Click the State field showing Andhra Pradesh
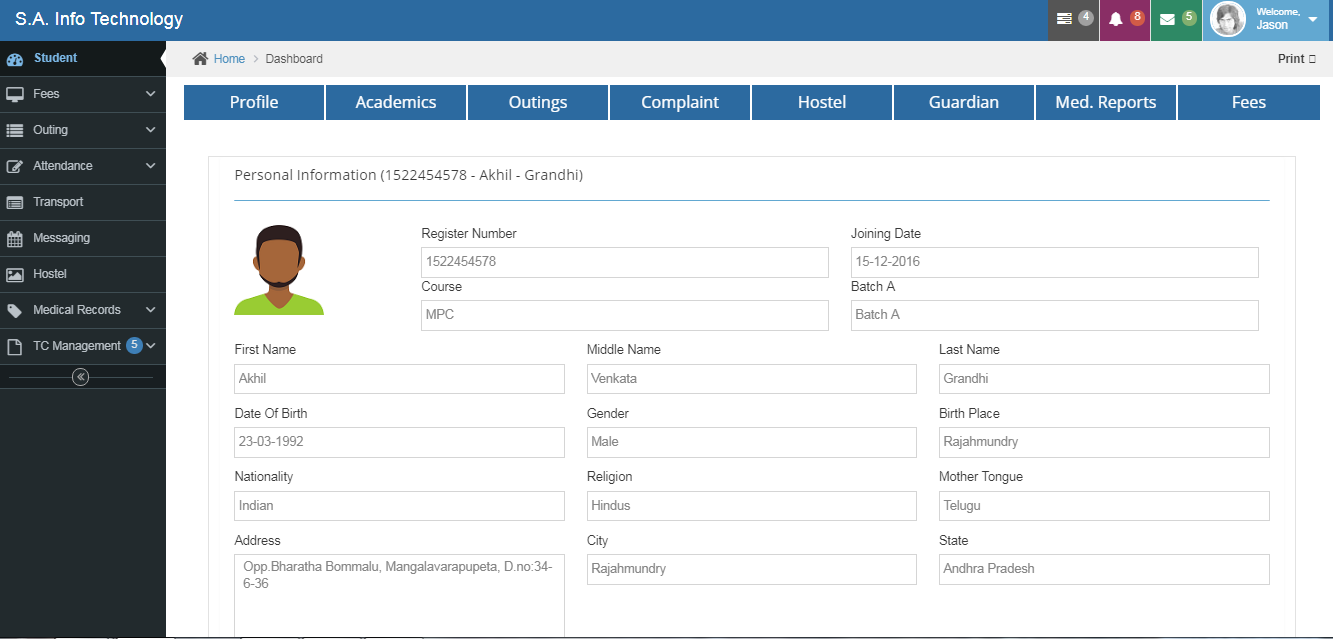The image size is (1333, 639). (x=1104, y=569)
